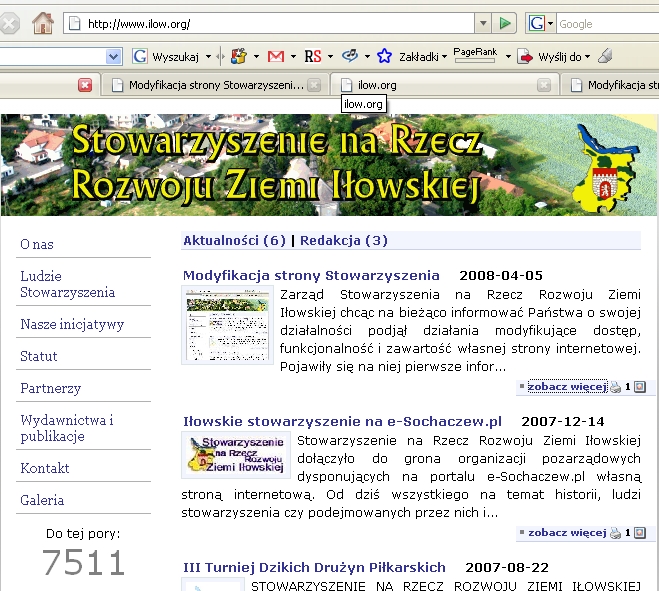The image size is (659, 591).
Task: Open the Zakładki bookmarks dropdown
Action: point(423,57)
